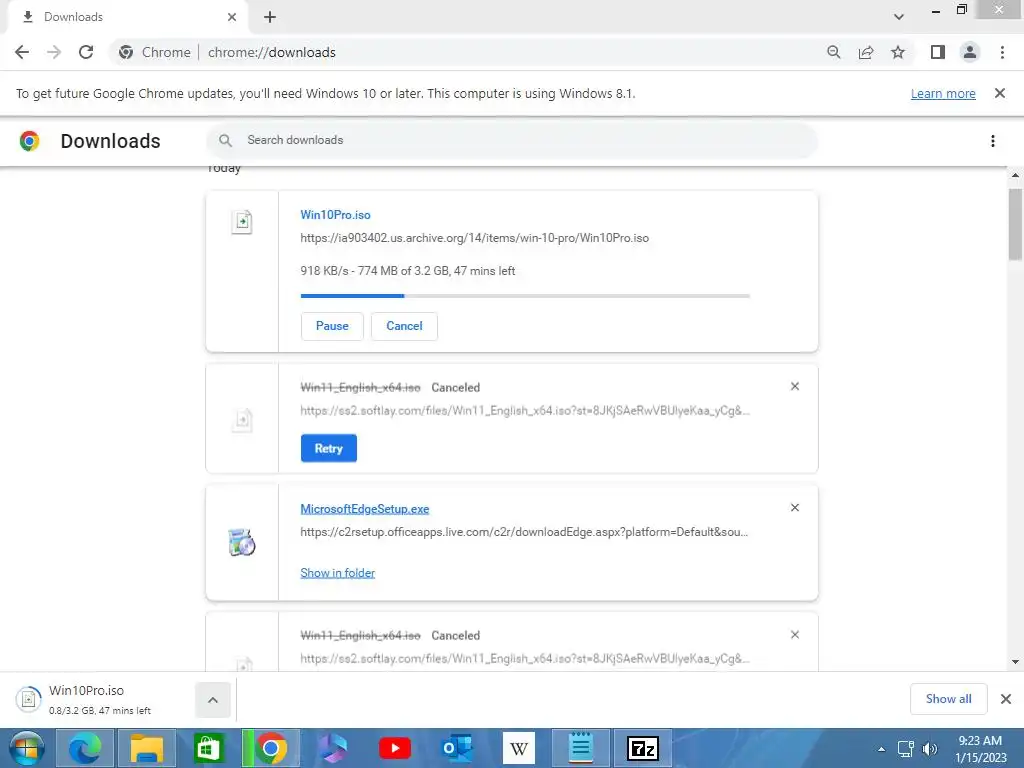Open the Win10Pro.iso file link
Viewport: 1024px width, 768px height.
pyautogui.click(x=335, y=215)
